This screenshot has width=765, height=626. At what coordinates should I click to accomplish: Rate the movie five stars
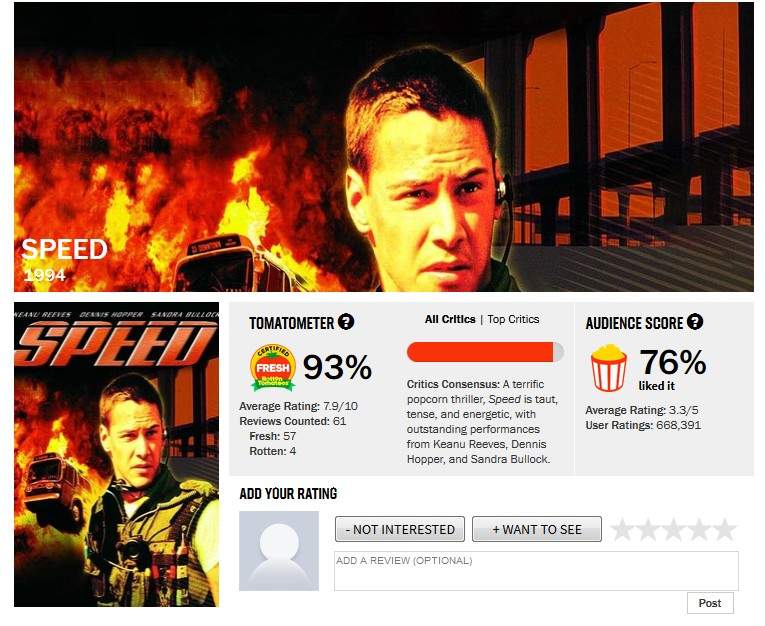click(x=725, y=529)
